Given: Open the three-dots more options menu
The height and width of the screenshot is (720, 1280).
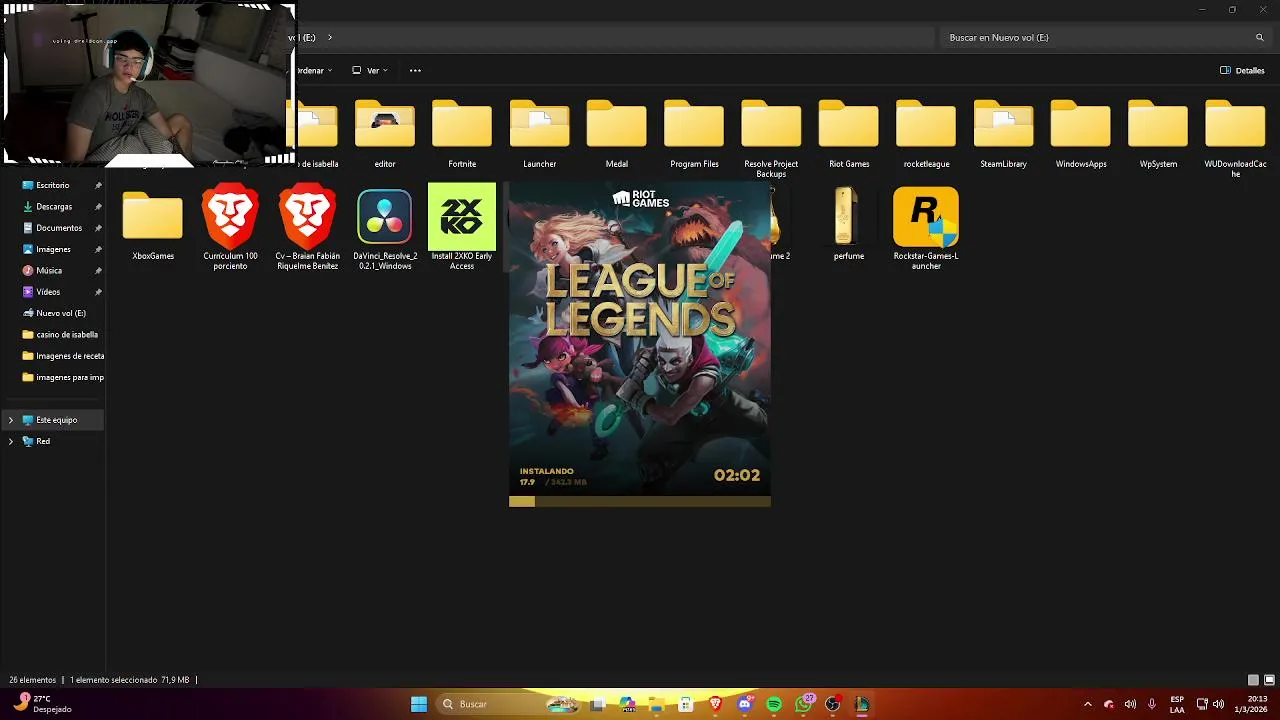Looking at the screenshot, I should (x=415, y=71).
